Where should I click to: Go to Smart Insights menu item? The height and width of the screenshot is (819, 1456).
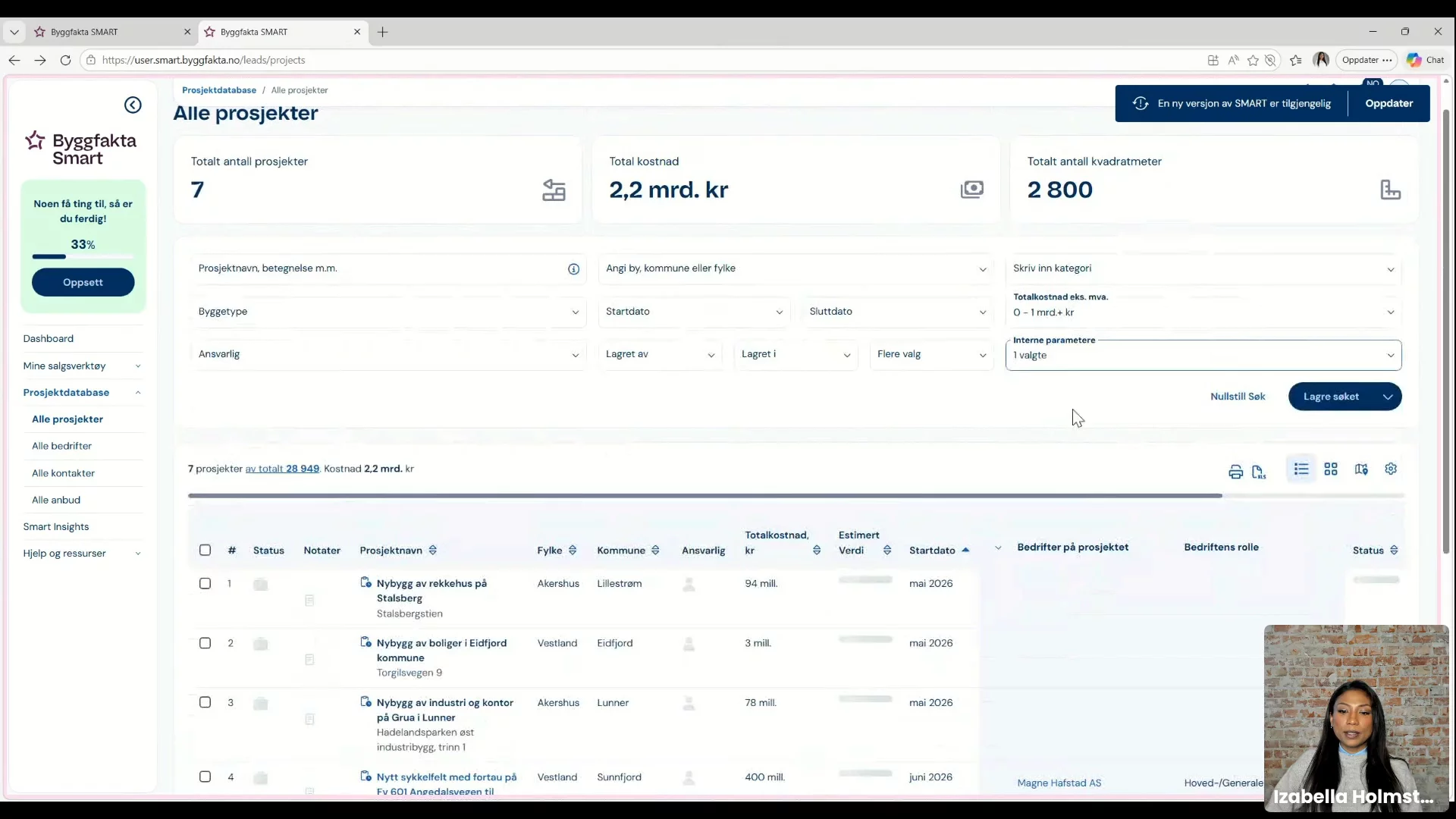[x=56, y=527]
